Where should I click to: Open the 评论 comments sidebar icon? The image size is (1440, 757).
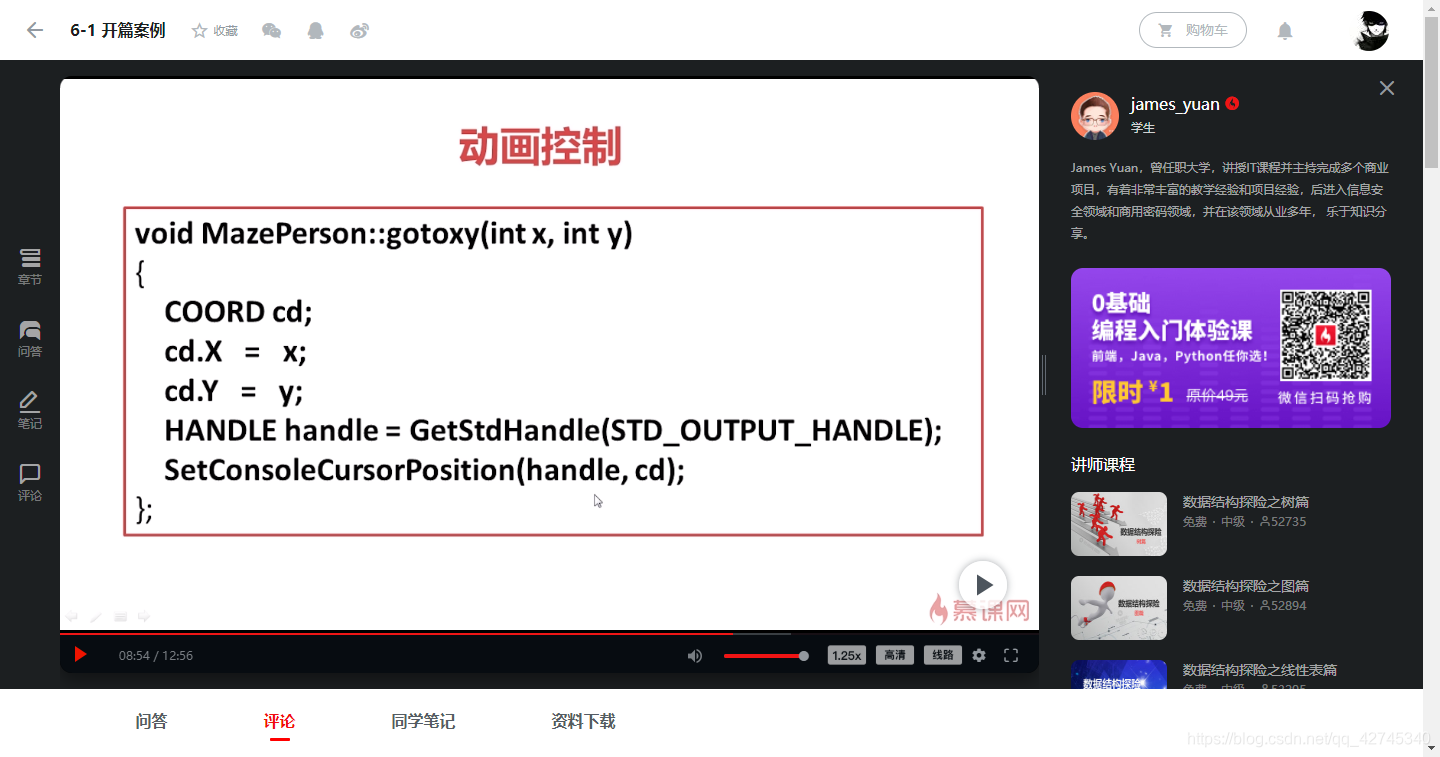point(30,483)
